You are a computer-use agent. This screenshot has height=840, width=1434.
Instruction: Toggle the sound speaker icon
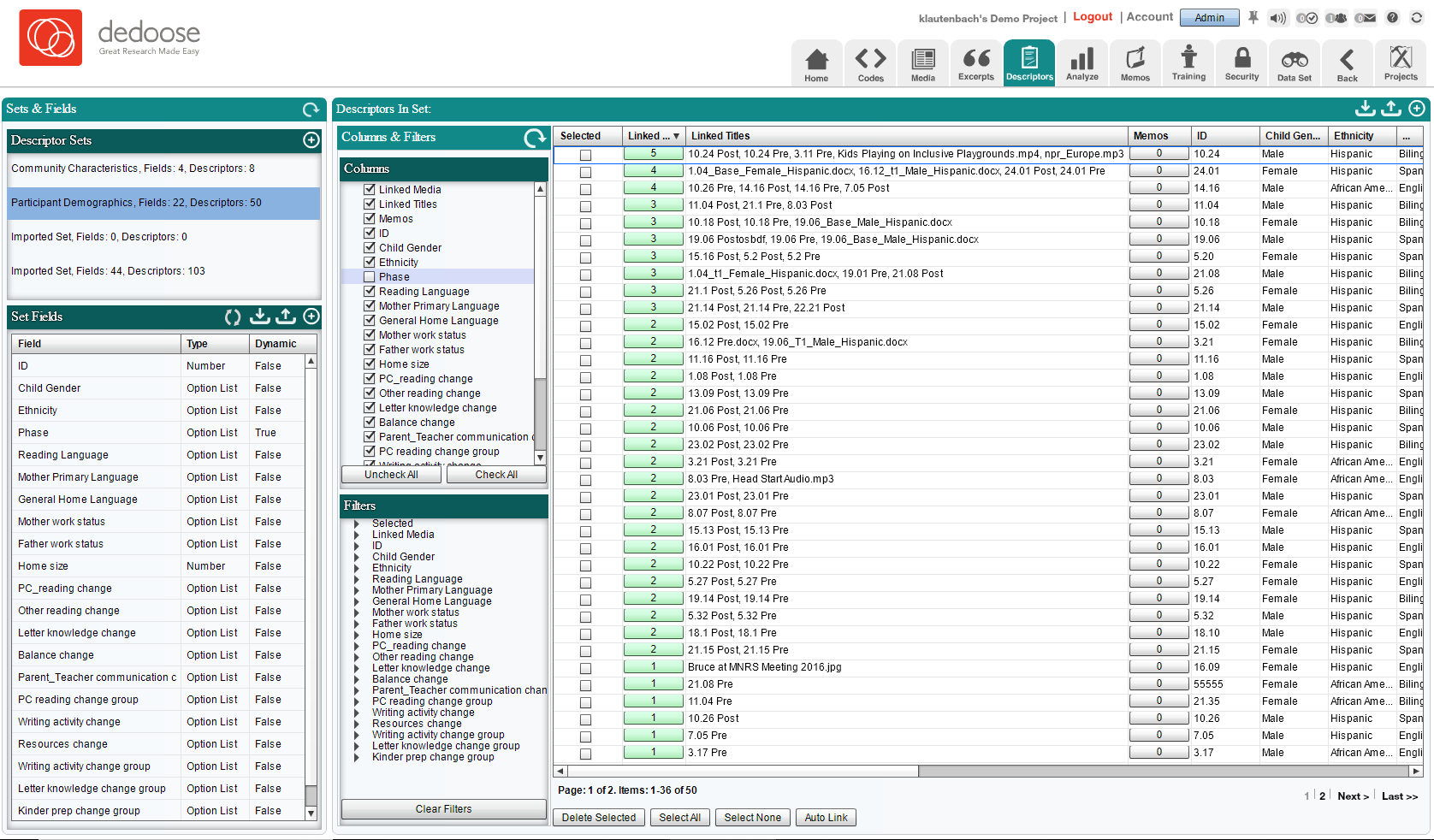tap(1278, 18)
